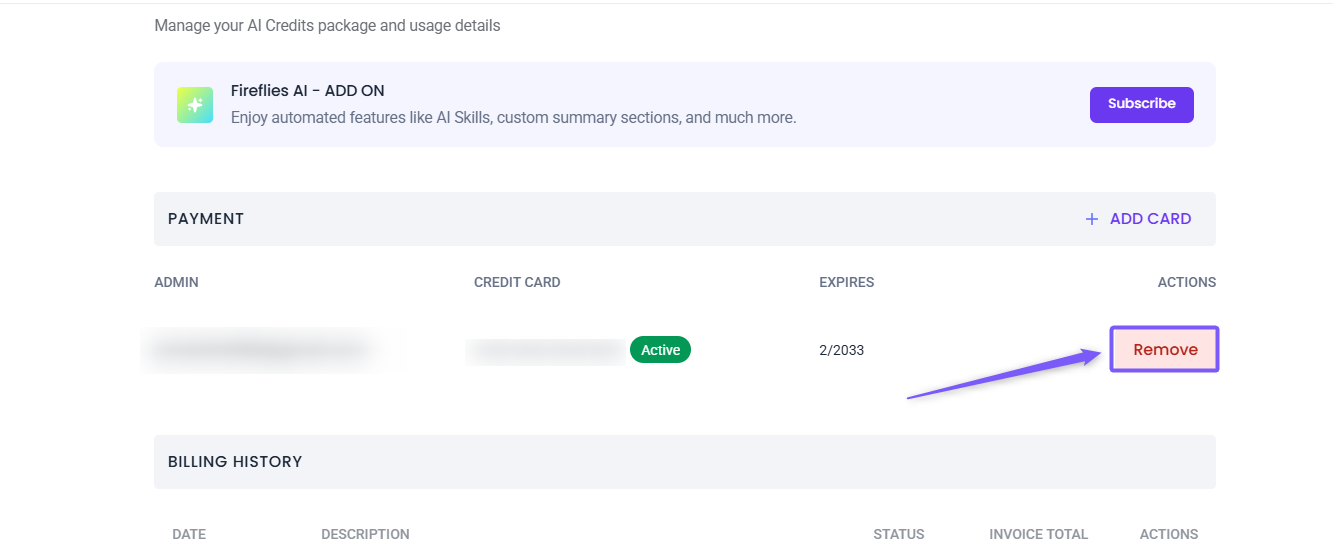Click the DESCRIPTION column header
The height and width of the screenshot is (558, 1333).
(x=365, y=534)
